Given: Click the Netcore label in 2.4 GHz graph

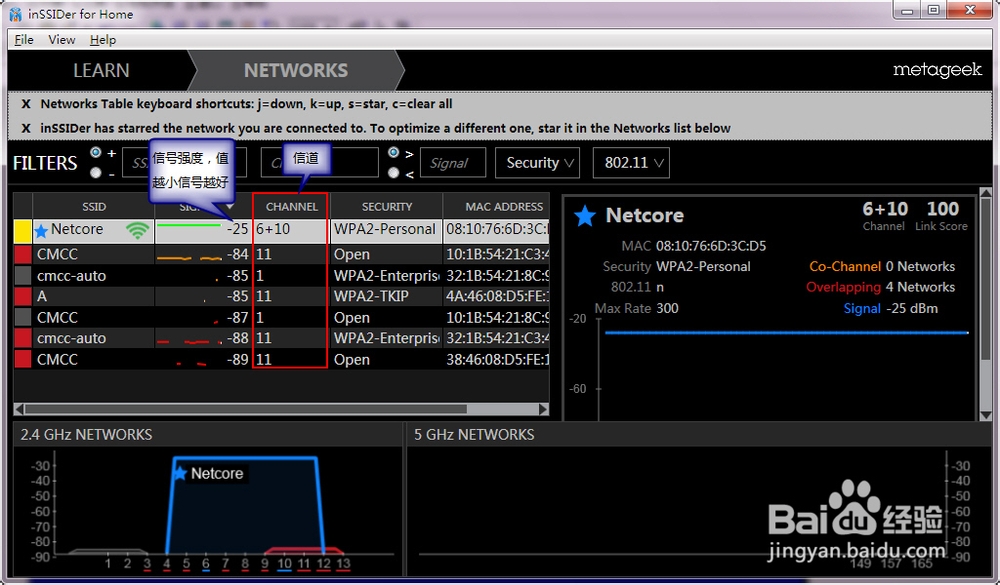Looking at the screenshot, I should tap(217, 473).
